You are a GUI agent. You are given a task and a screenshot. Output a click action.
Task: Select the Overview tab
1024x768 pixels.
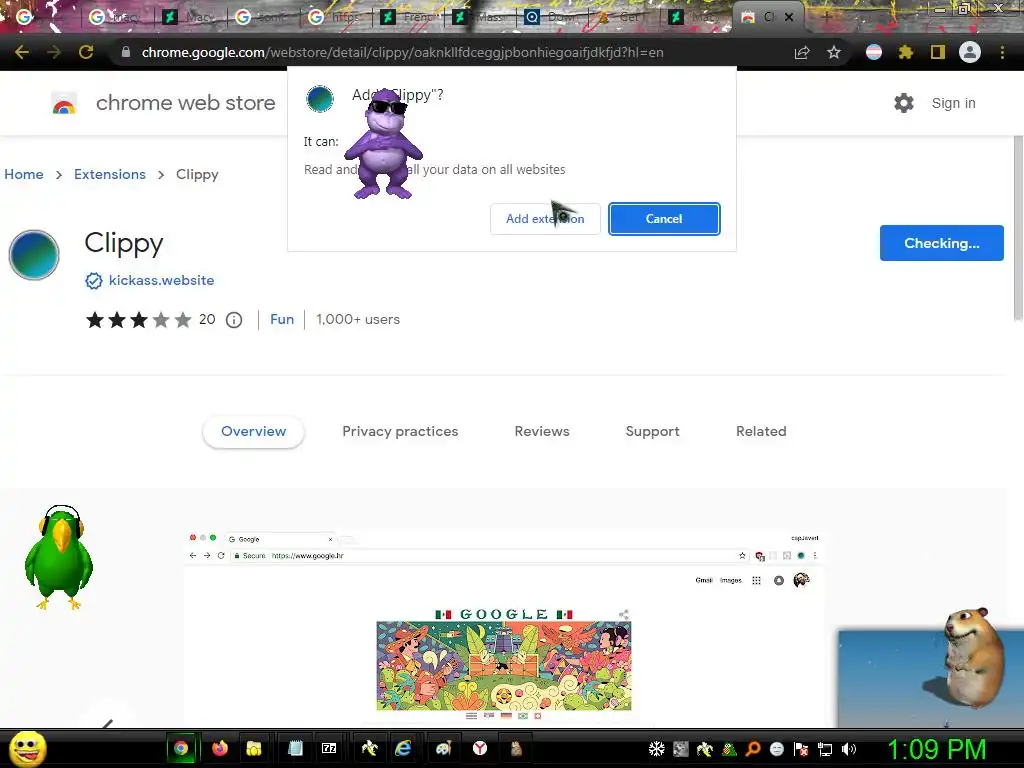pyautogui.click(x=253, y=432)
